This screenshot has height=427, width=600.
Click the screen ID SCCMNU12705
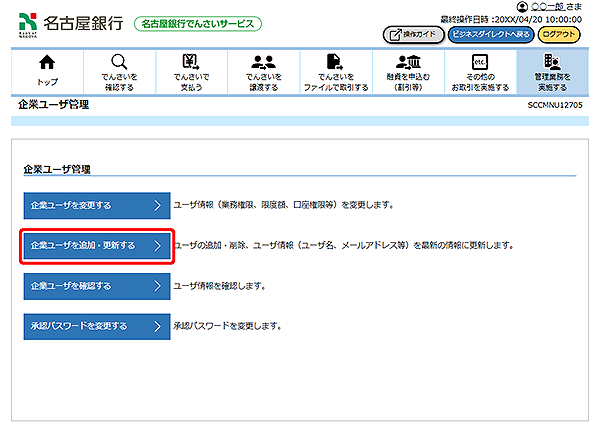click(553, 105)
